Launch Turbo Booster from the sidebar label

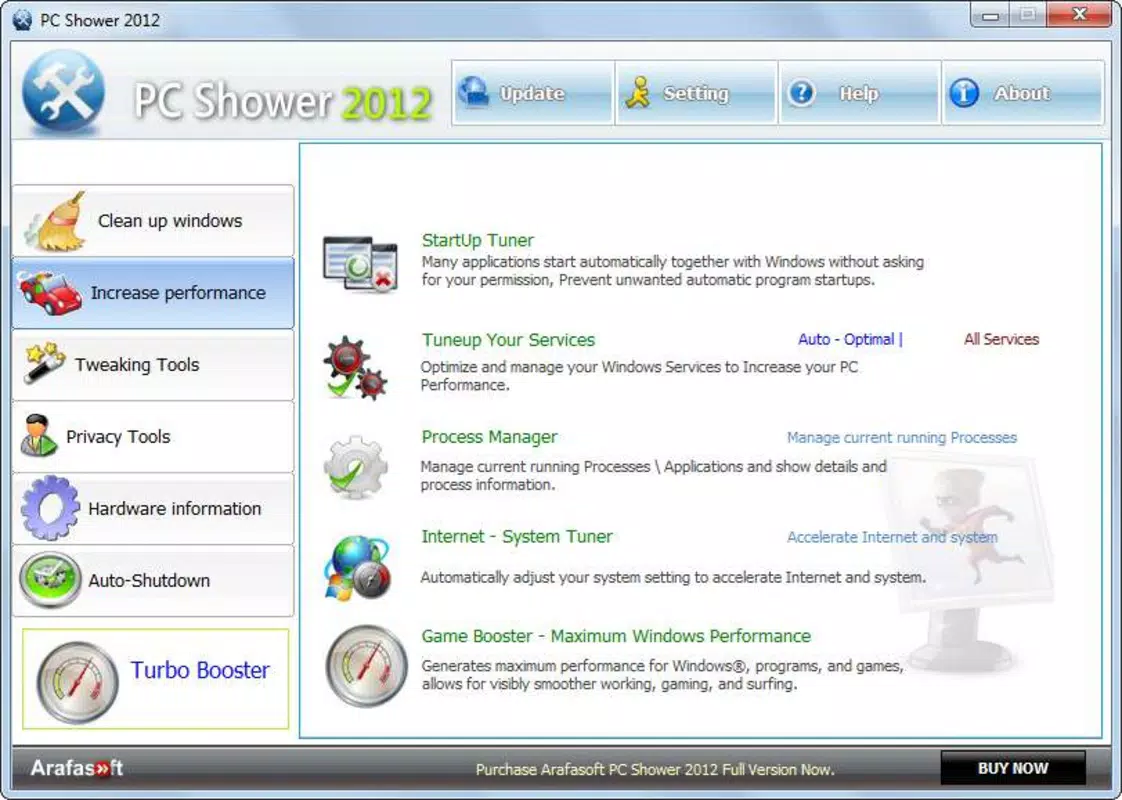point(200,670)
